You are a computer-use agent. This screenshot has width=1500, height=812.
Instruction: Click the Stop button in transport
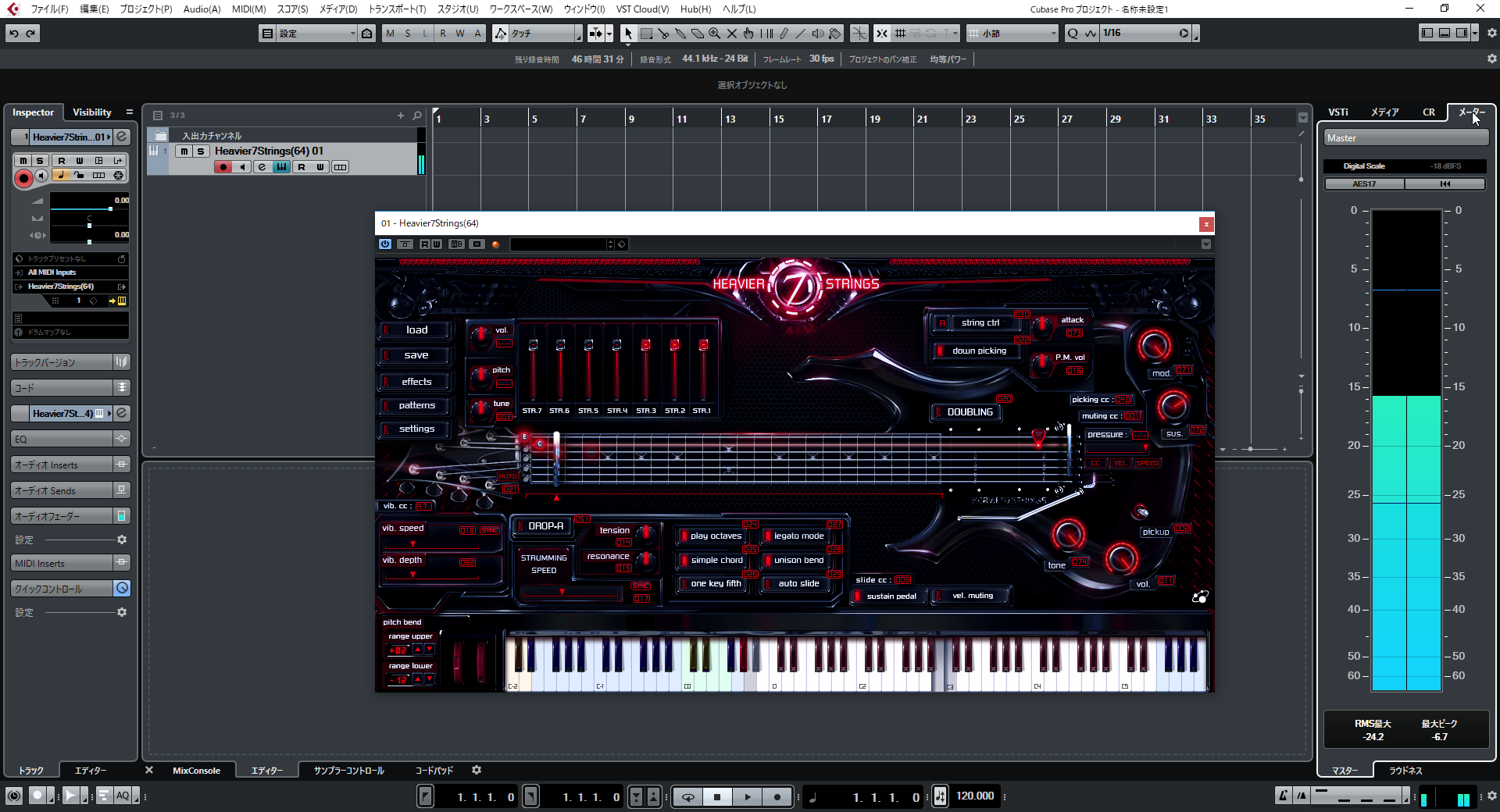point(717,797)
